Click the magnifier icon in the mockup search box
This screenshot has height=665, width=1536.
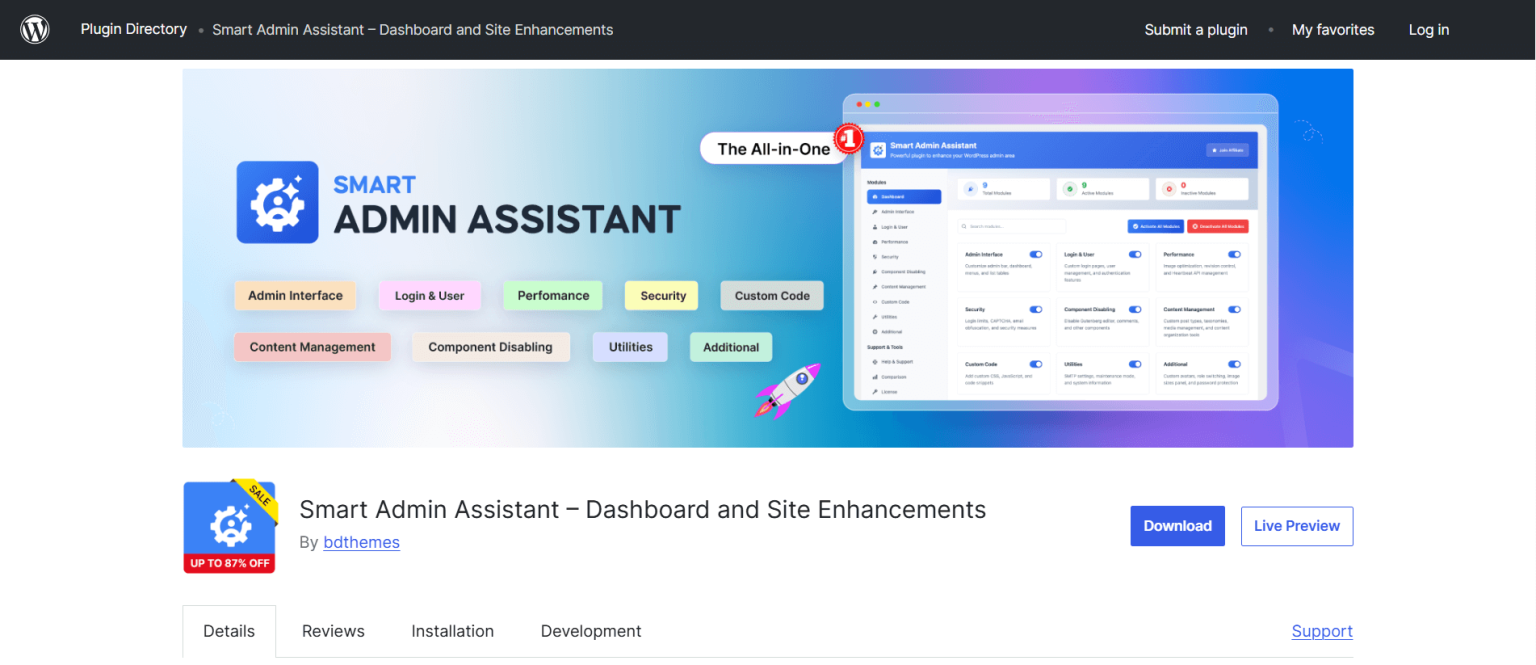[964, 227]
